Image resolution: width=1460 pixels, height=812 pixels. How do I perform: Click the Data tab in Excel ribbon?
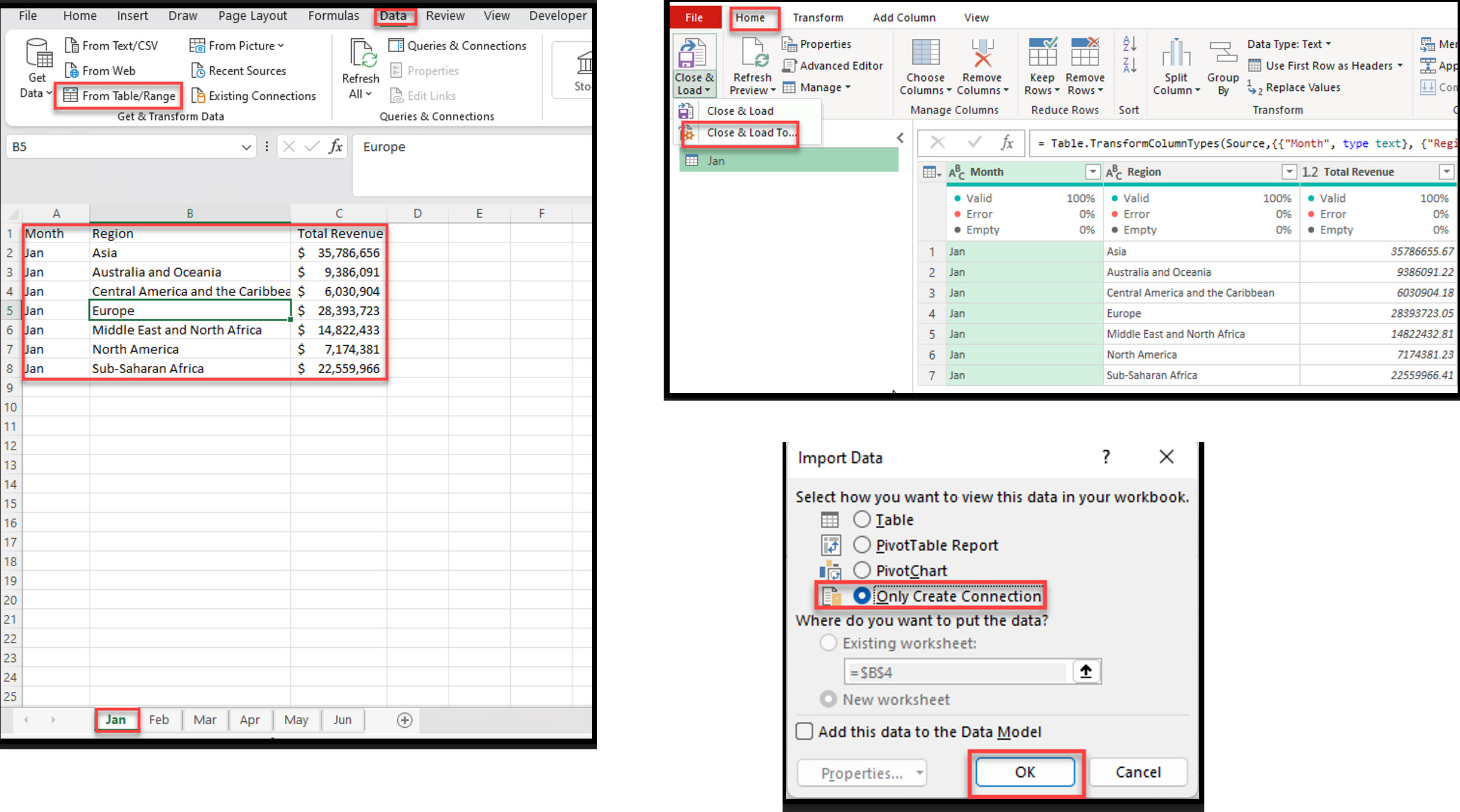pyautogui.click(x=393, y=15)
